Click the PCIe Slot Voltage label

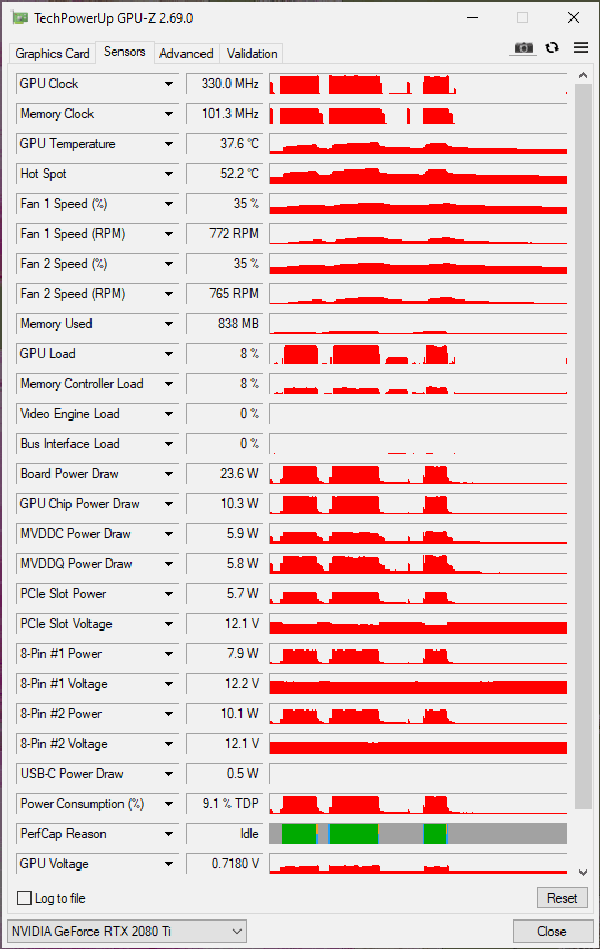tap(66, 624)
